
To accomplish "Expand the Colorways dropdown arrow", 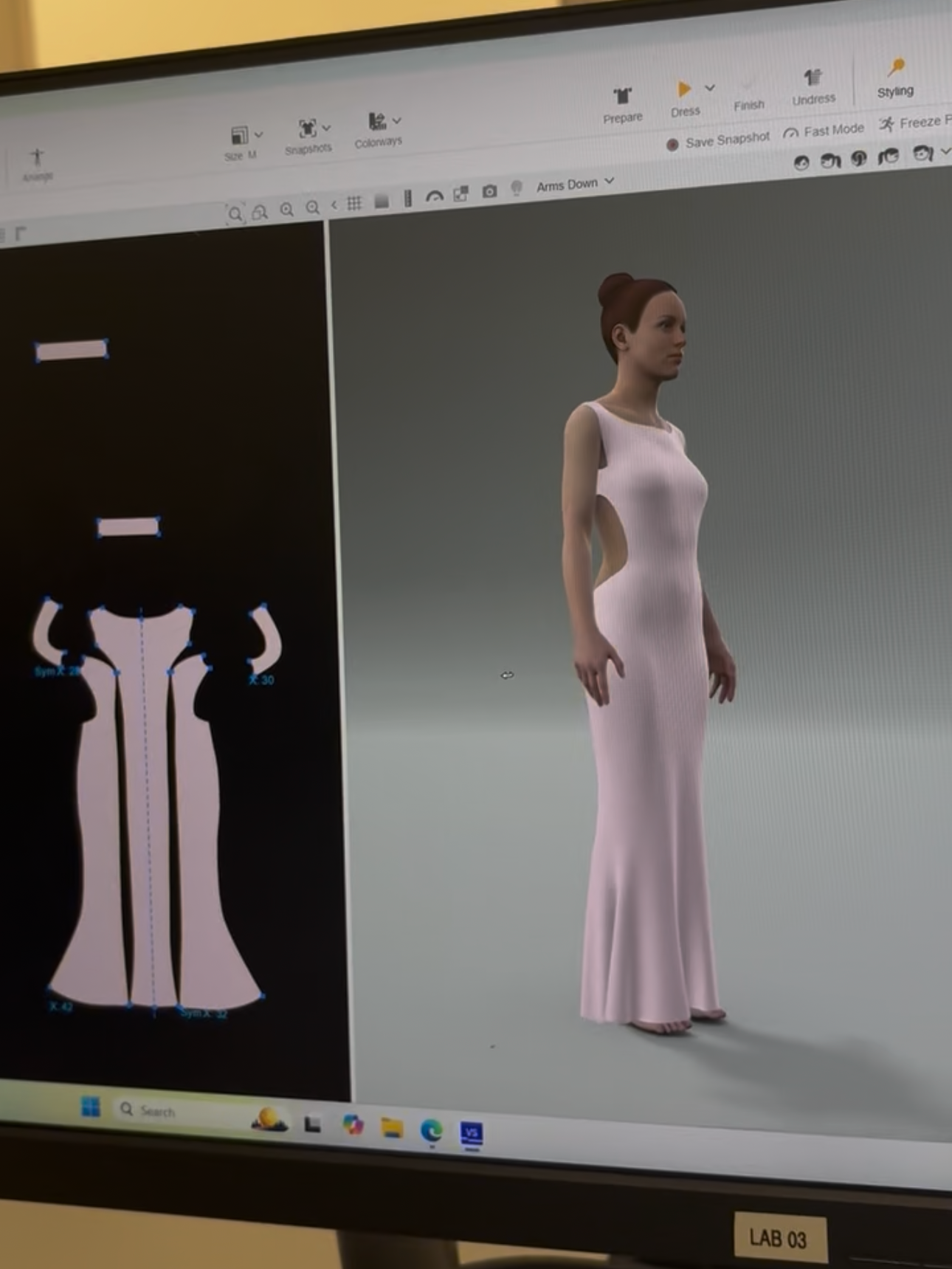I will pos(397,120).
